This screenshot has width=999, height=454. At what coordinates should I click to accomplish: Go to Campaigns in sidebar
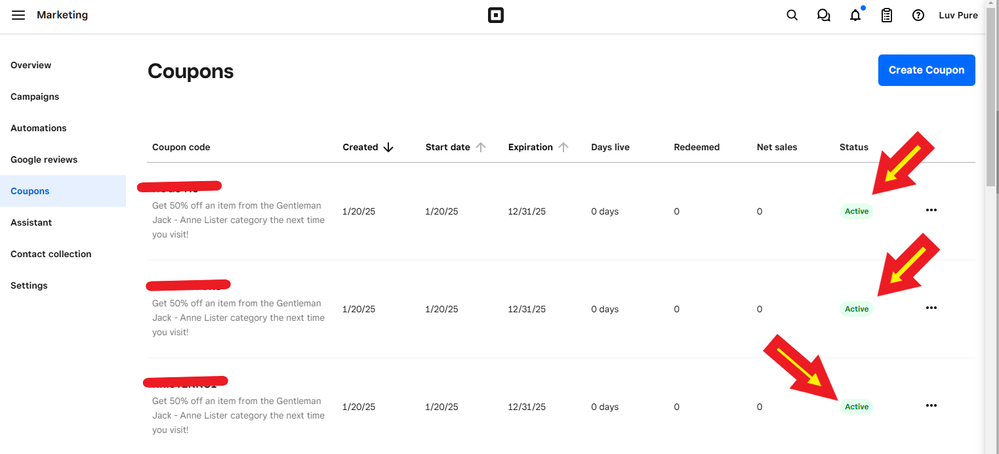[35, 97]
